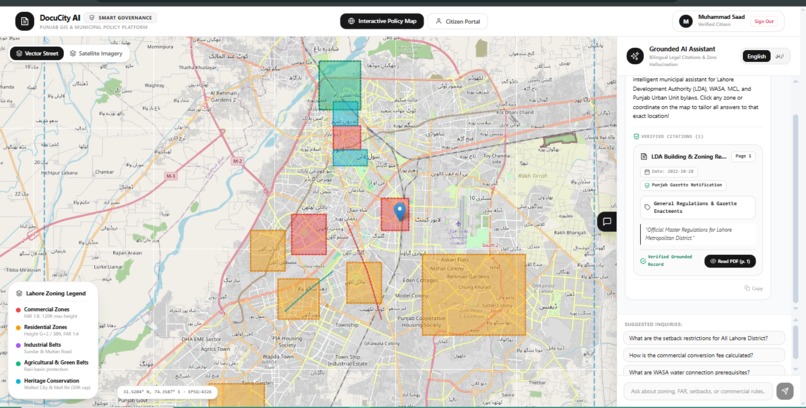Click the Verified Grounded Record checkmark icon
The height and width of the screenshot is (408, 806).
[643, 261]
